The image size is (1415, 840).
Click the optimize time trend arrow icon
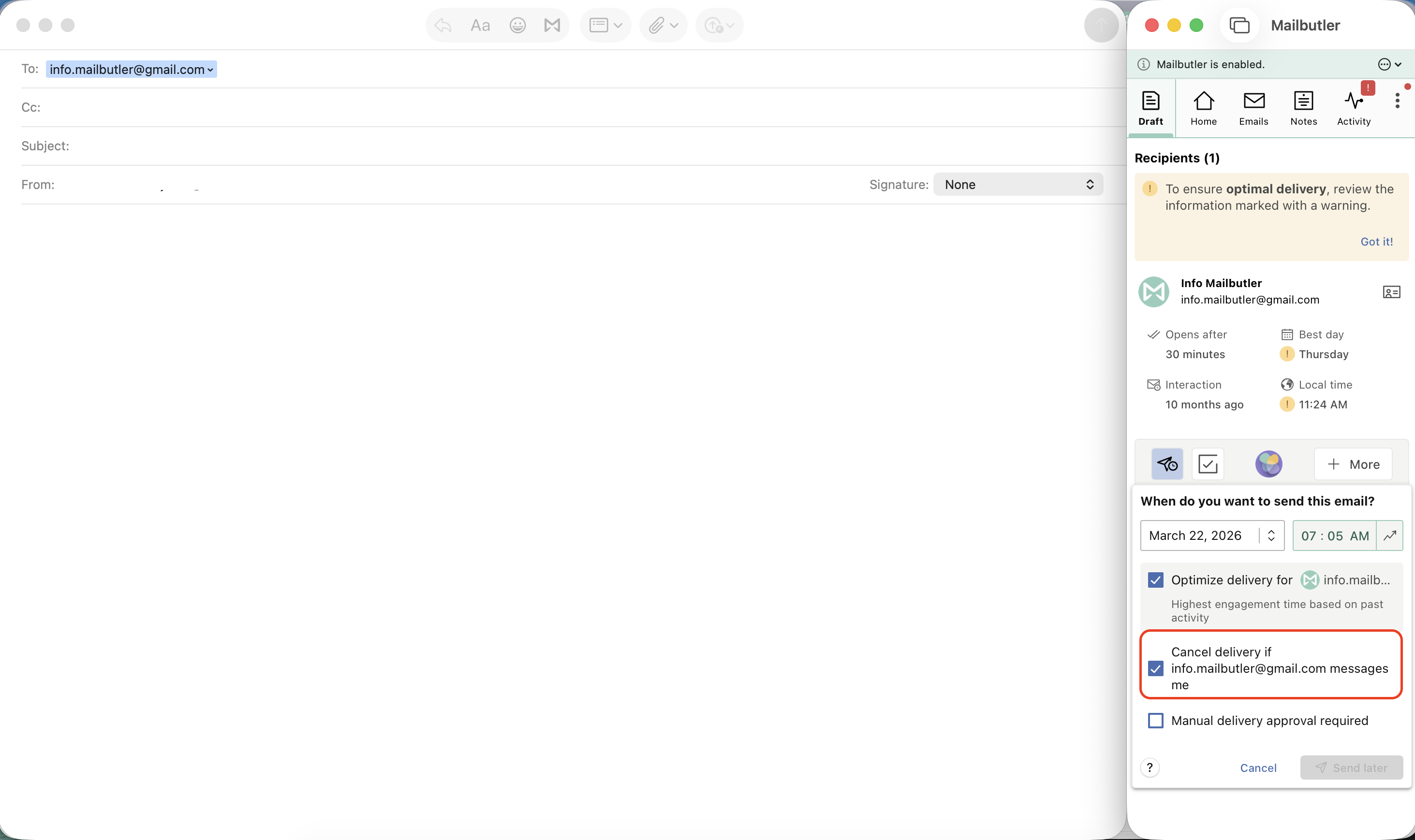pyautogui.click(x=1389, y=536)
